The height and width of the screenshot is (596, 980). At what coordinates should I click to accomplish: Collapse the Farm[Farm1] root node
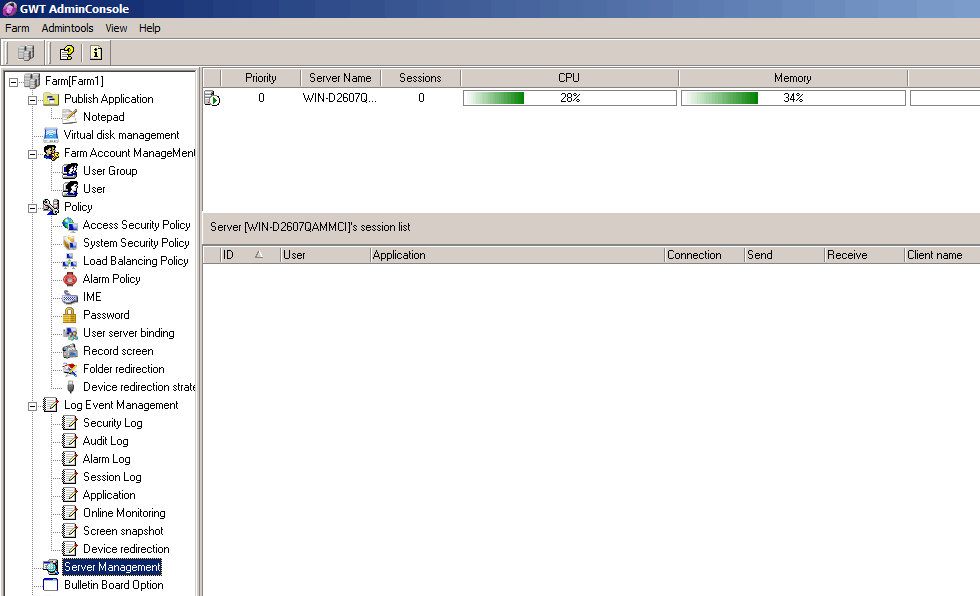coord(13,81)
